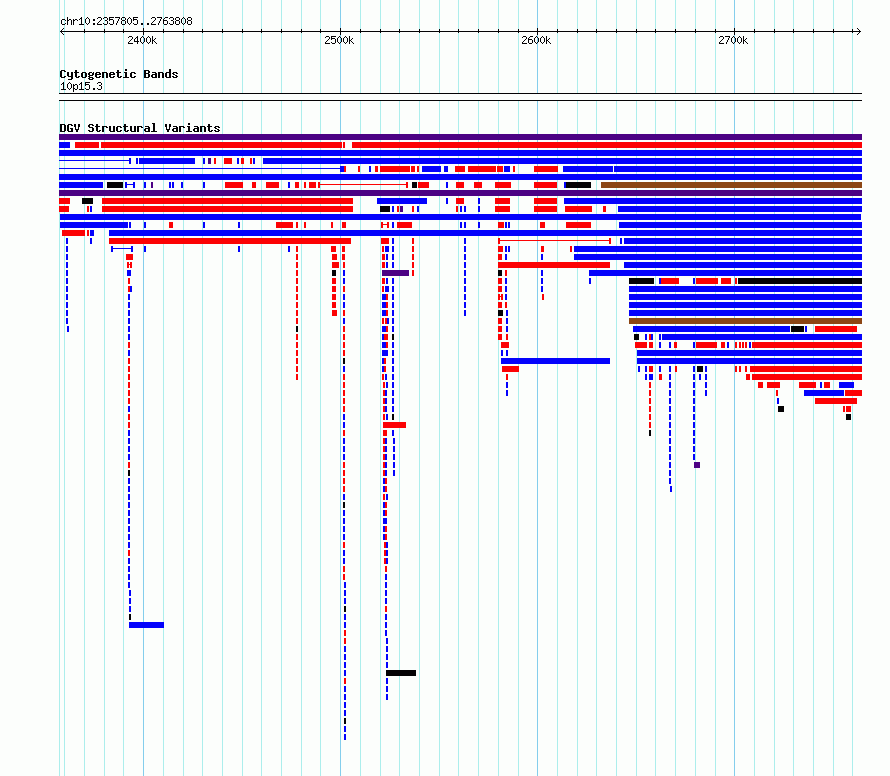Select the isolated blue variant bar left of 2400k

pos(146,625)
